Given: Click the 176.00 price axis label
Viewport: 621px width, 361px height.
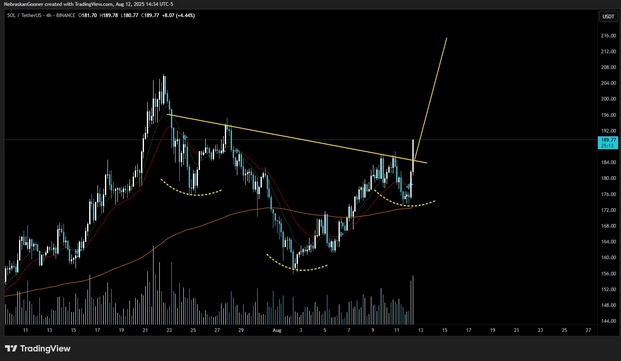Looking at the screenshot, I should point(608,194).
